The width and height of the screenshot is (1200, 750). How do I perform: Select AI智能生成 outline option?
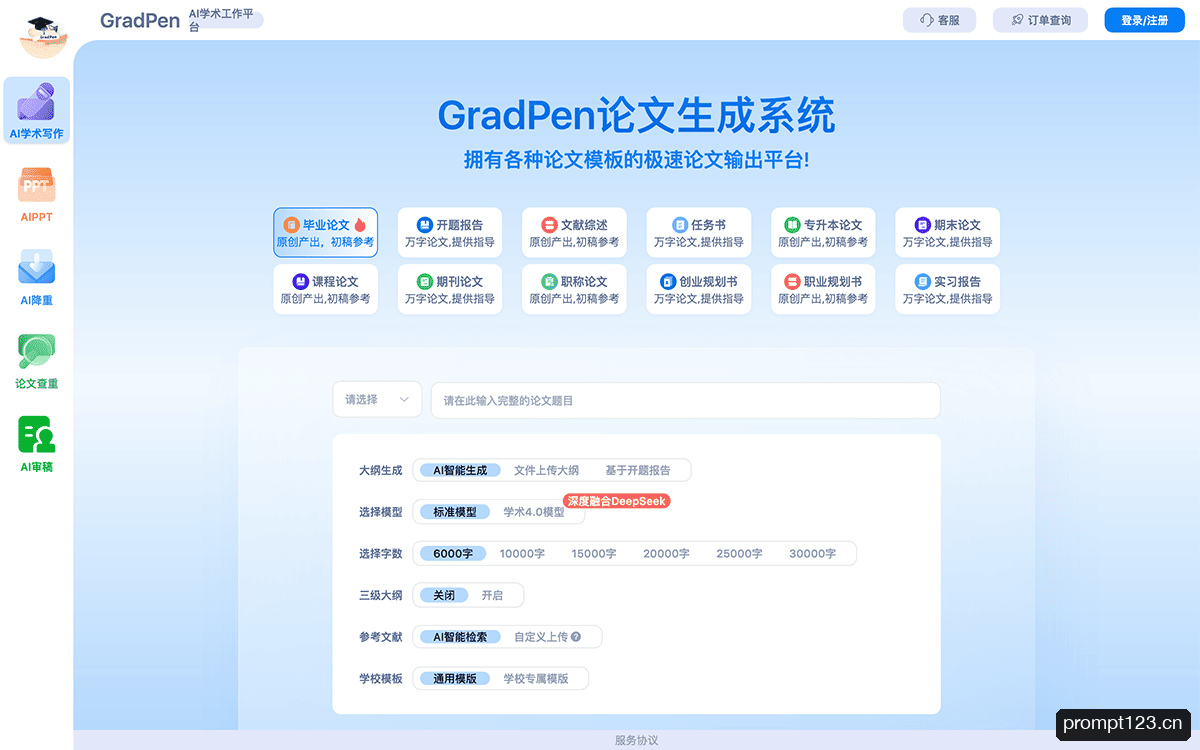coord(460,470)
